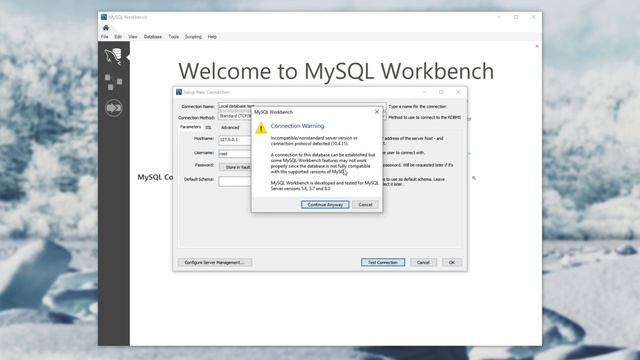Click the Hostname input field
This screenshot has height=360, width=640.
(235, 140)
